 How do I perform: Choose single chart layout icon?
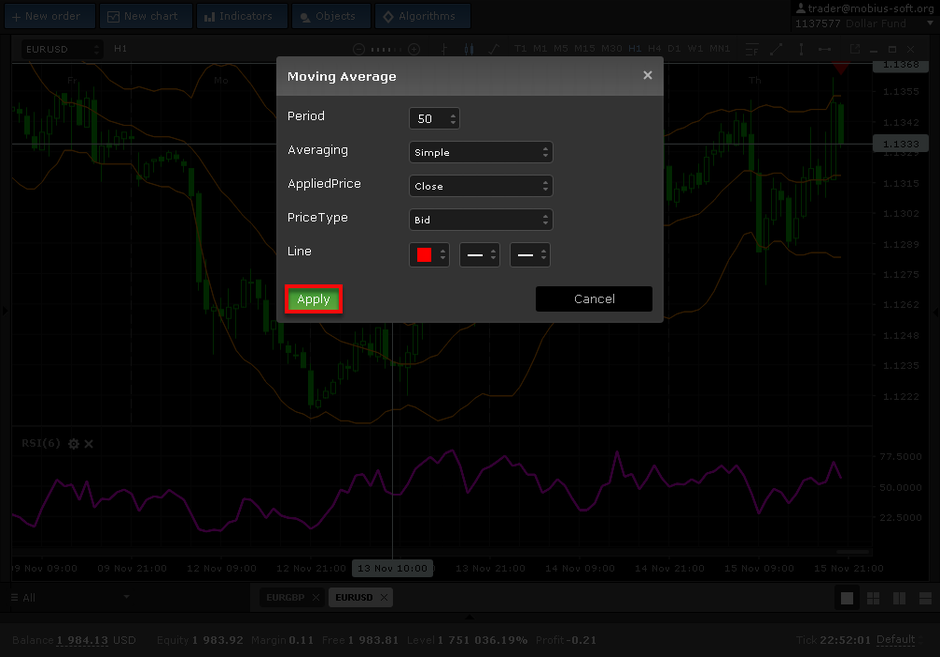(847, 598)
